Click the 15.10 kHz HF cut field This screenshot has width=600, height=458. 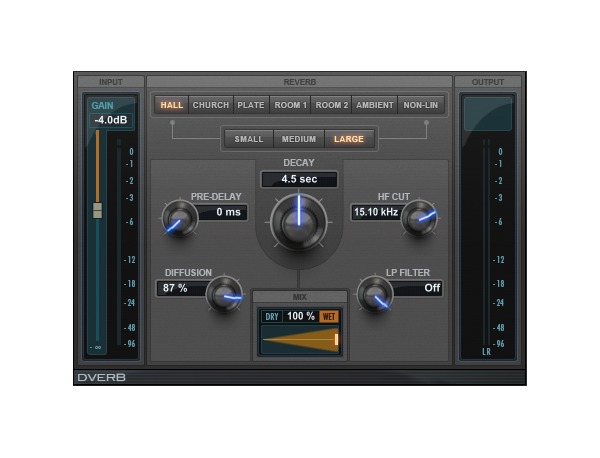377,212
